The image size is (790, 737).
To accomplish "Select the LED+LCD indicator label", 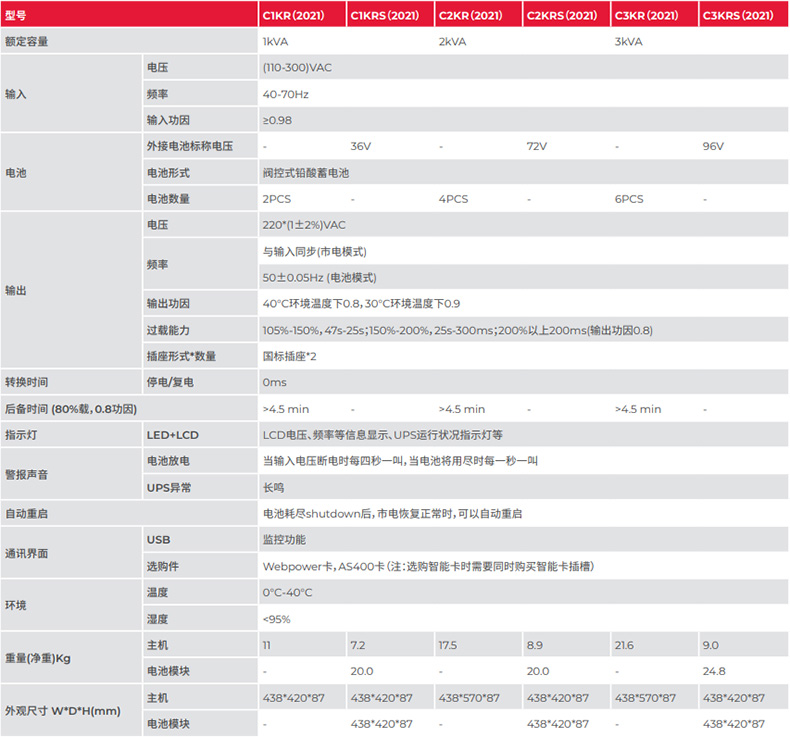I will [172, 435].
